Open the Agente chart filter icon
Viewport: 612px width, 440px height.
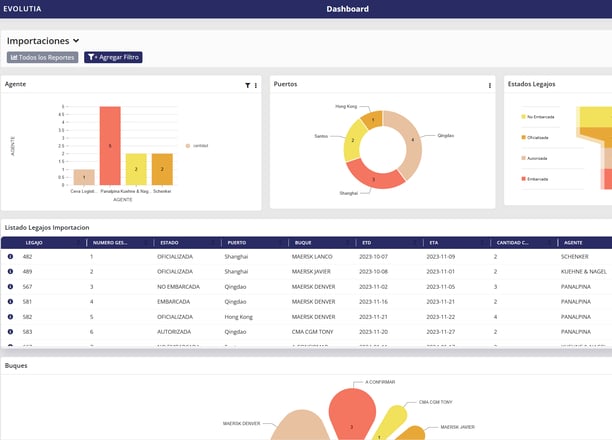click(x=247, y=85)
